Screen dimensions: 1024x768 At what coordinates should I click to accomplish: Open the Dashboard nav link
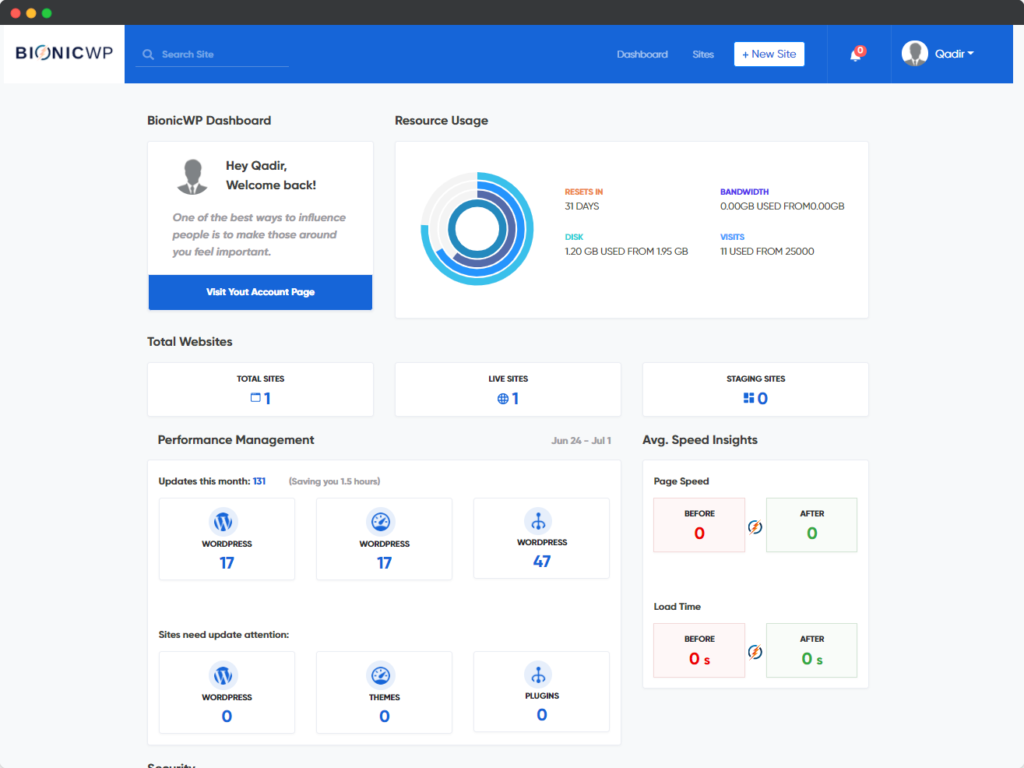642,54
